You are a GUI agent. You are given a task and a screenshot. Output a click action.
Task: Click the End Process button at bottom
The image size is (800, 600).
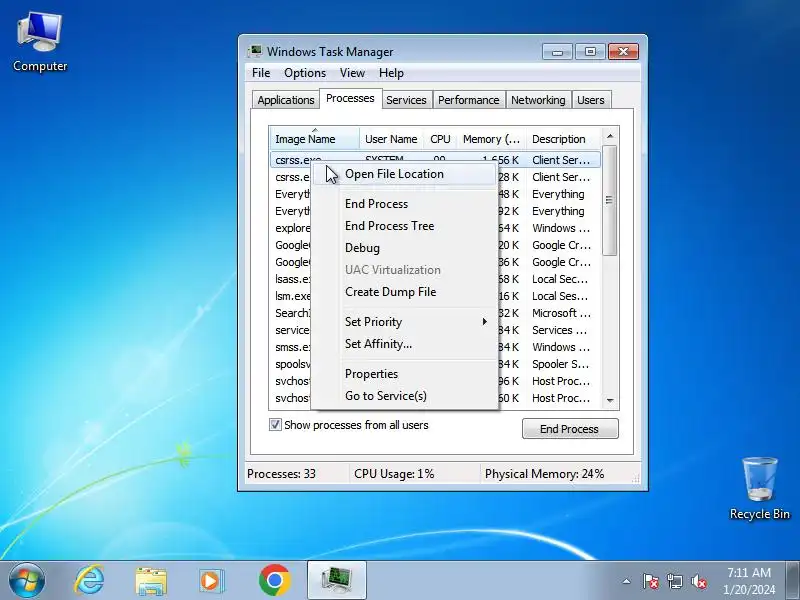(569, 429)
